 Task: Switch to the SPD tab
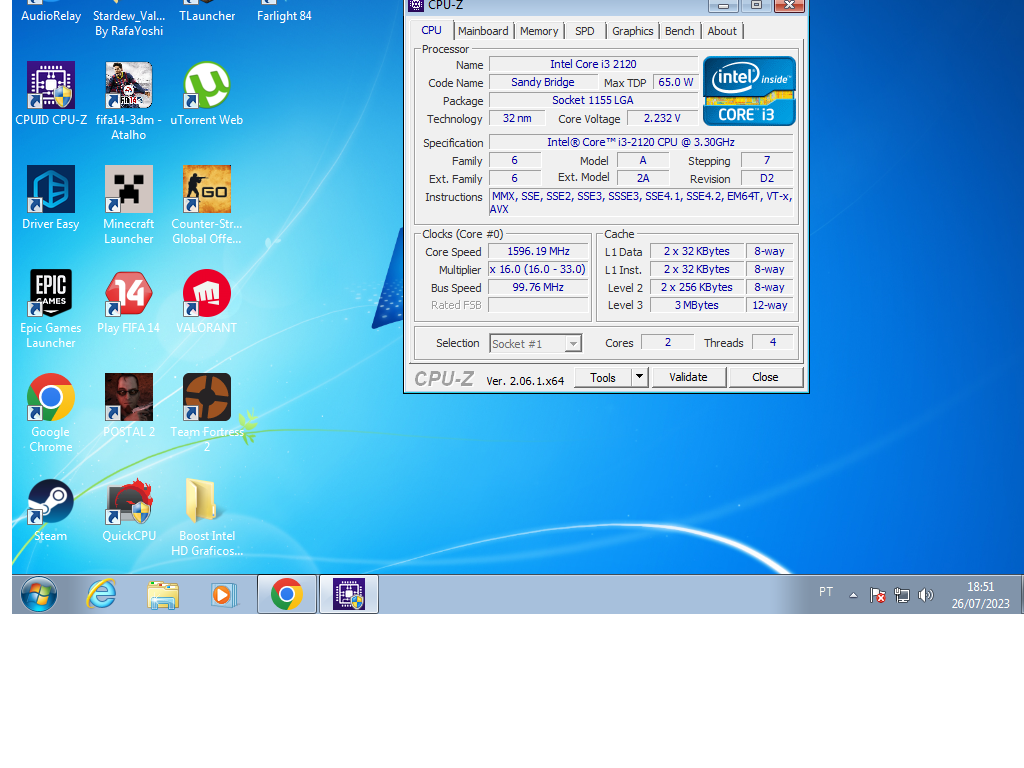click(584, 31)
